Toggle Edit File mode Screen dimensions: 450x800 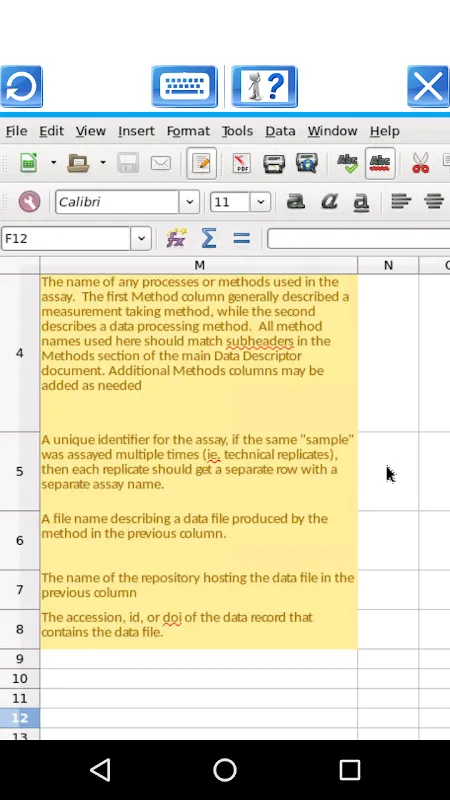(202, 163)
